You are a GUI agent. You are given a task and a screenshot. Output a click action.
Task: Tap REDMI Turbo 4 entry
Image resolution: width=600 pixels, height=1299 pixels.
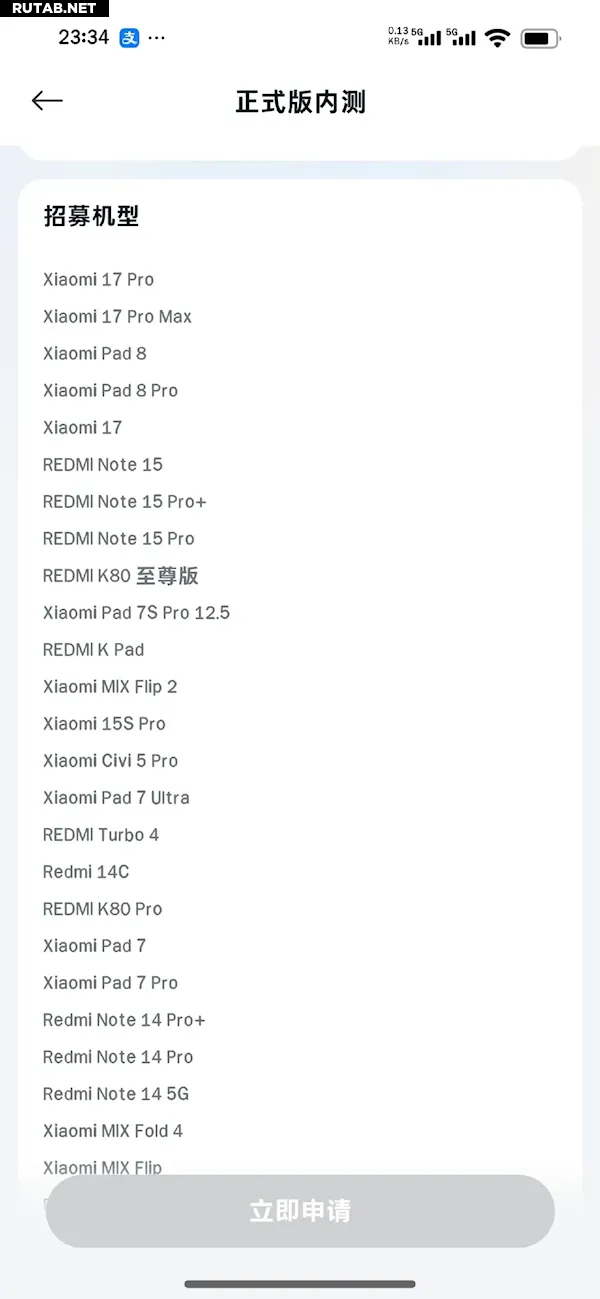(x=101, y=835)
